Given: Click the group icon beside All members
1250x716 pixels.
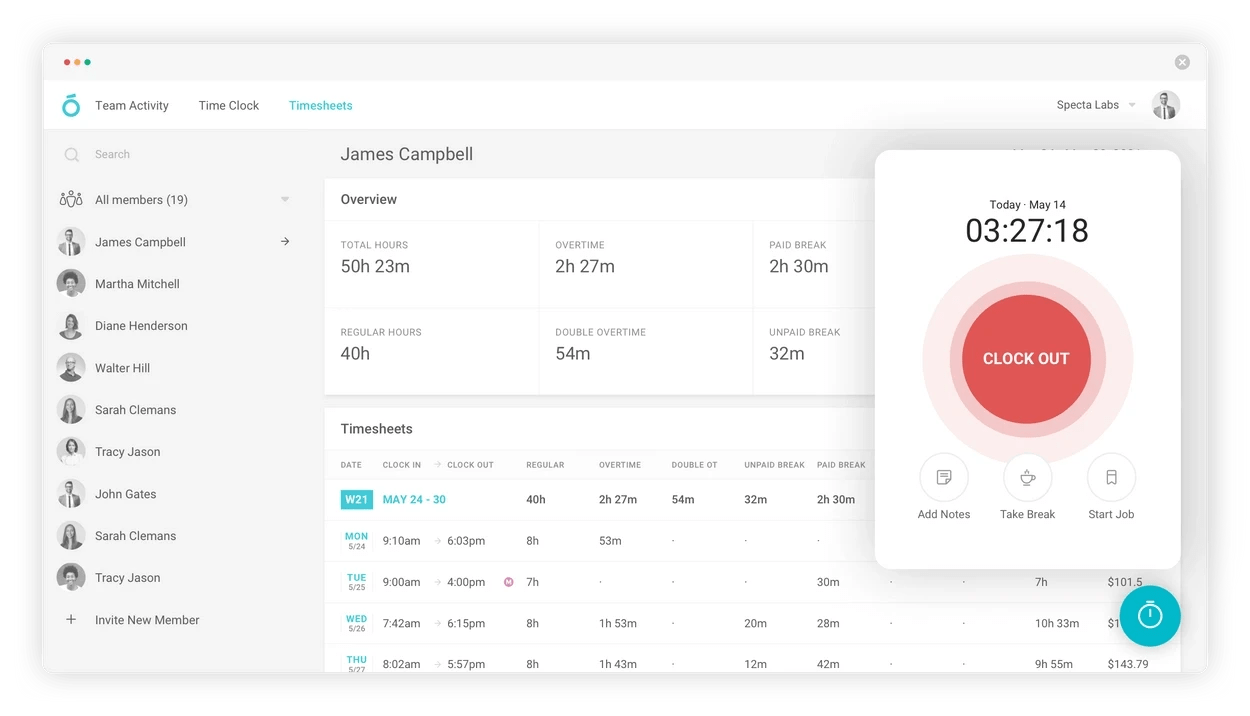Looking at the screenshot, I should 70,199.
